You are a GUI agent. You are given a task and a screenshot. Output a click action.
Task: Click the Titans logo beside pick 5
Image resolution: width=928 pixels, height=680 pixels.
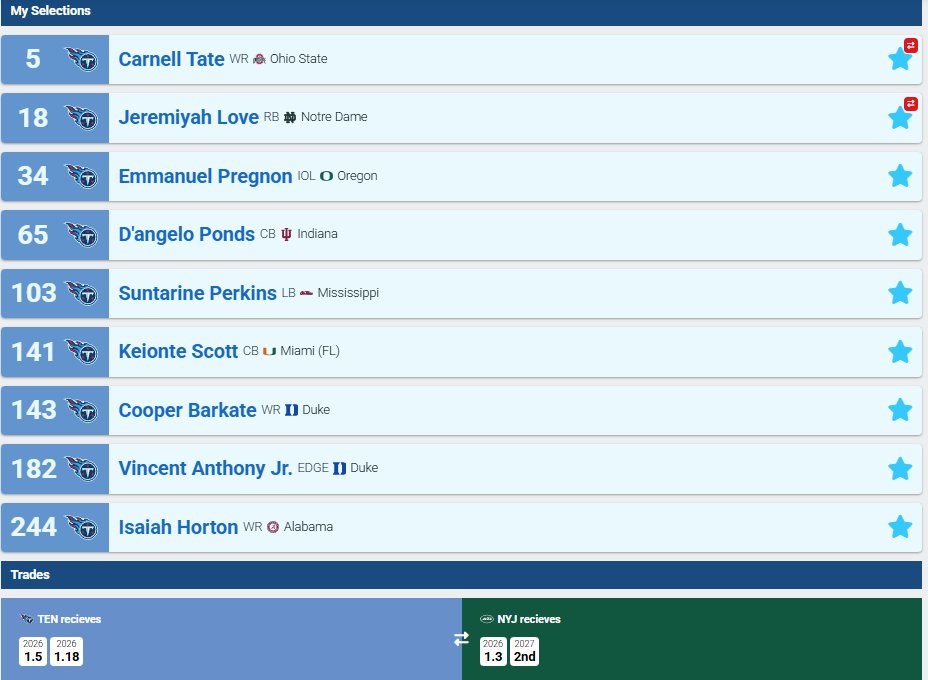coord(81,59)
